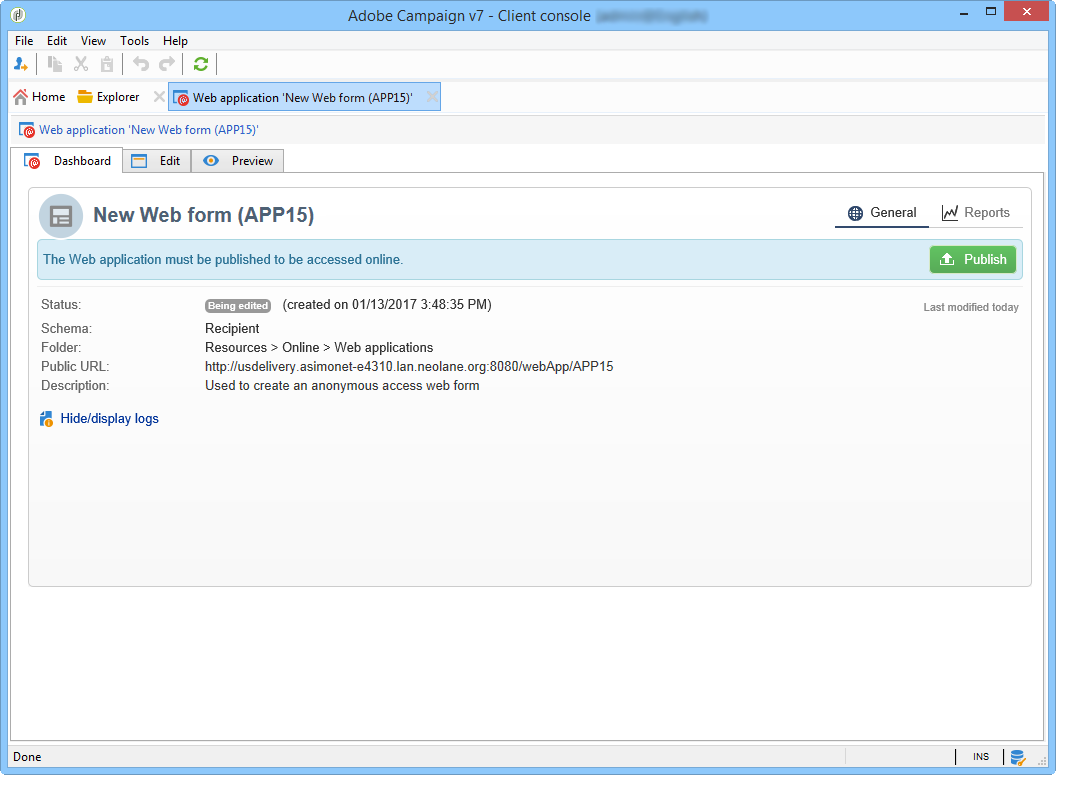Click the window resize grip in status bar

point(1042,761)
